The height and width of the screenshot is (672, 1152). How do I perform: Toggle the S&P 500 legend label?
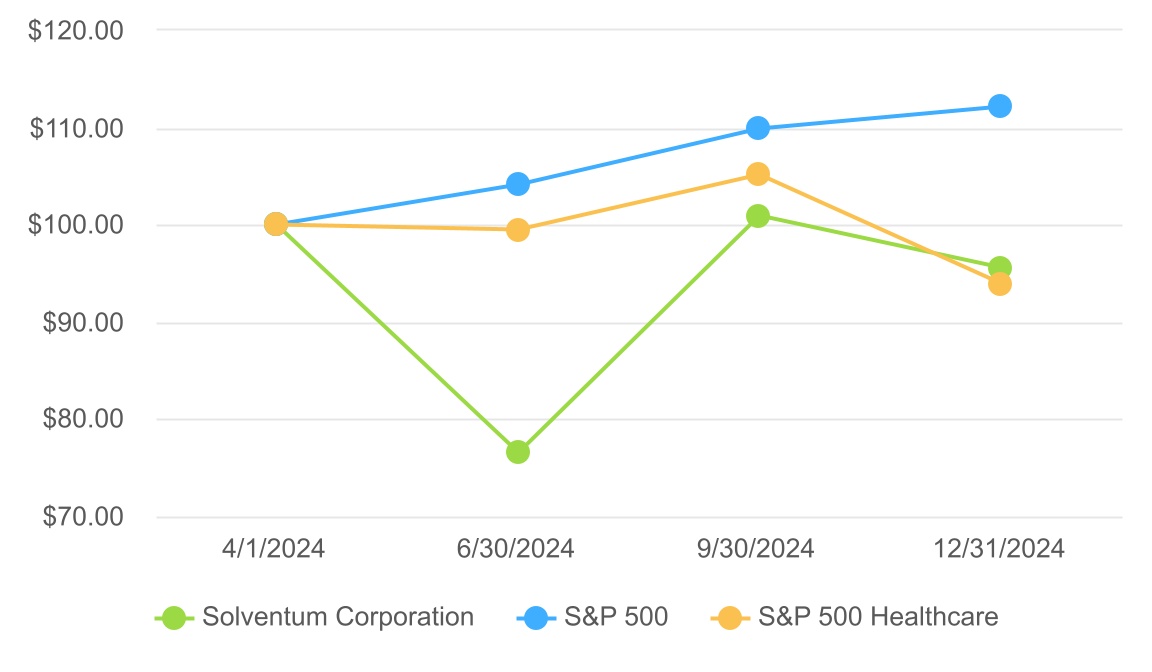pyautogui.click(x=613, y=617)
